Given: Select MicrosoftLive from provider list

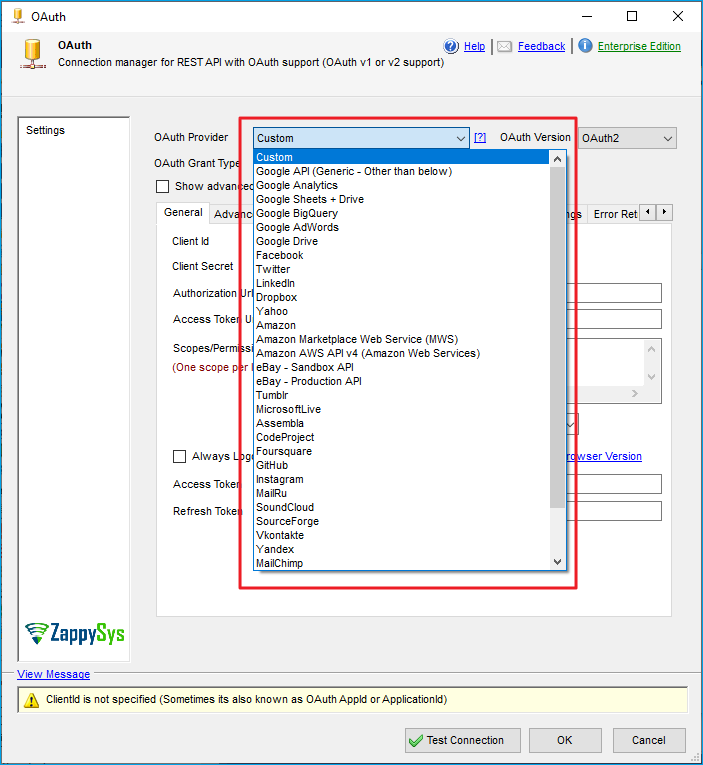Looking at the screenshot, I should (402, 409).
